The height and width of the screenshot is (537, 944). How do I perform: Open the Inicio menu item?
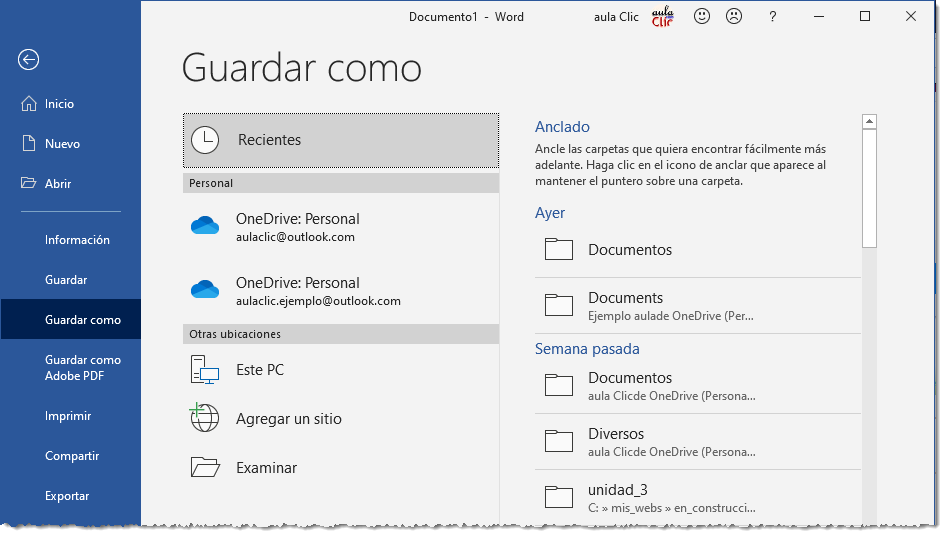59,104
